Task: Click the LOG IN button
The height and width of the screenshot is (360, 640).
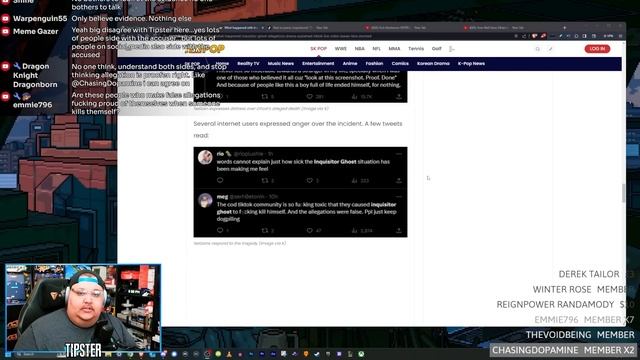Action: click(597, 49)
